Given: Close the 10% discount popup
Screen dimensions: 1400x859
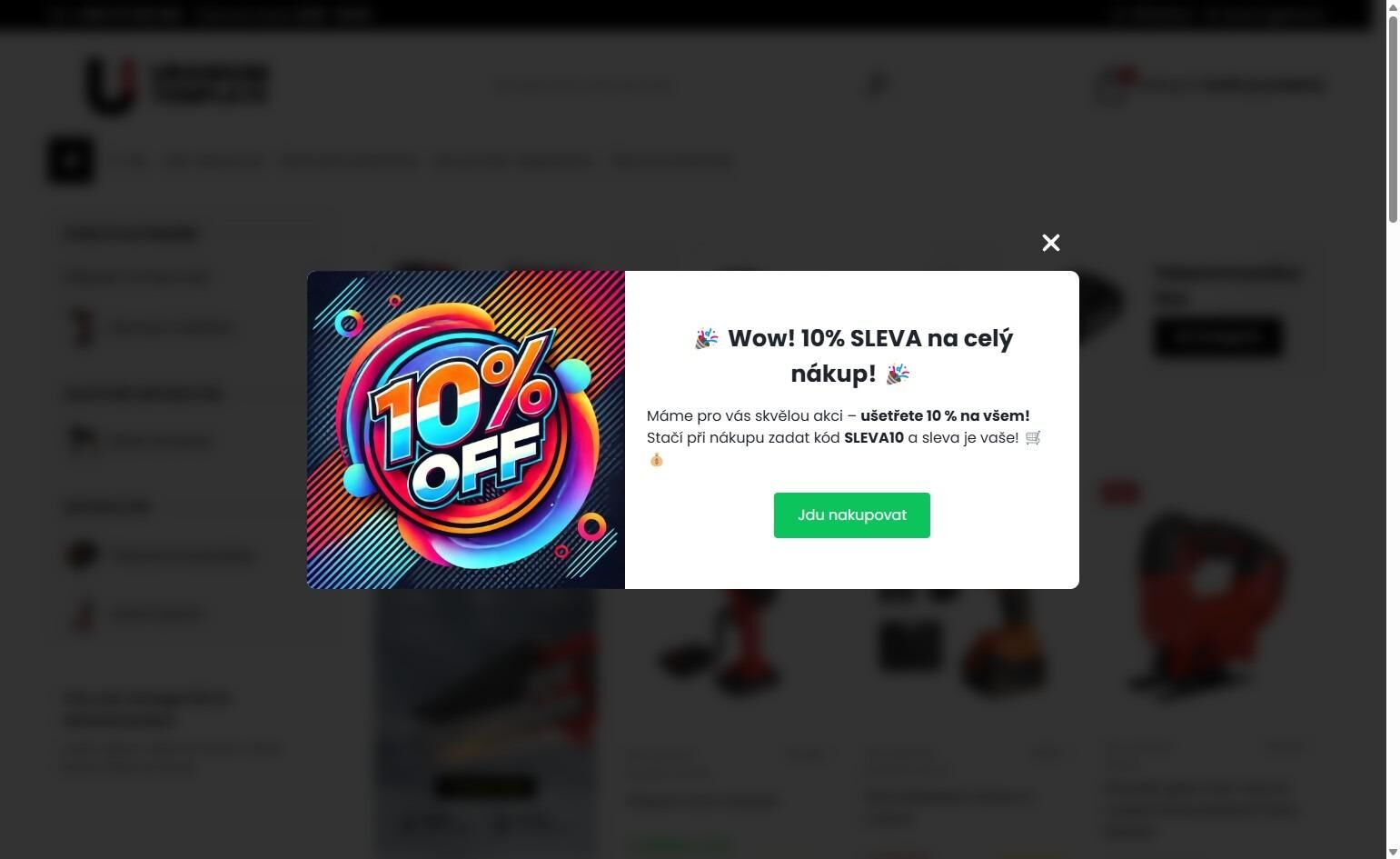Looking at the screenshot, I should (x=1051, y=243).
